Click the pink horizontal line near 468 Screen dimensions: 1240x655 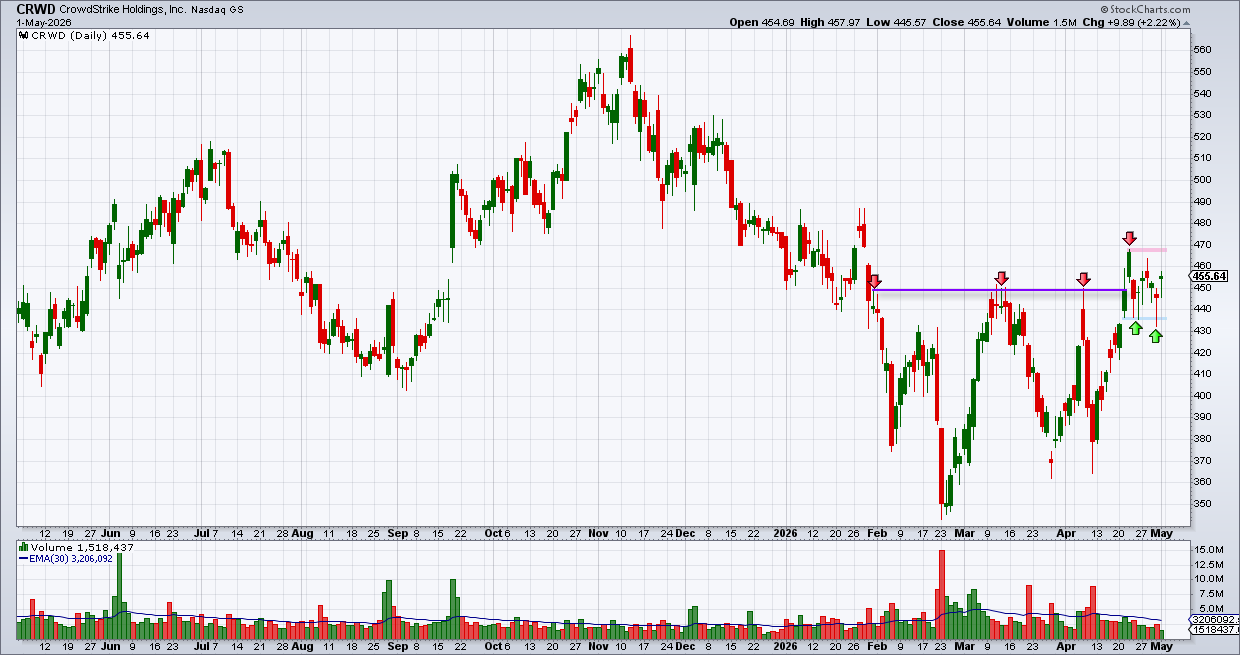pyautogui.click(x=1148, y=249)
